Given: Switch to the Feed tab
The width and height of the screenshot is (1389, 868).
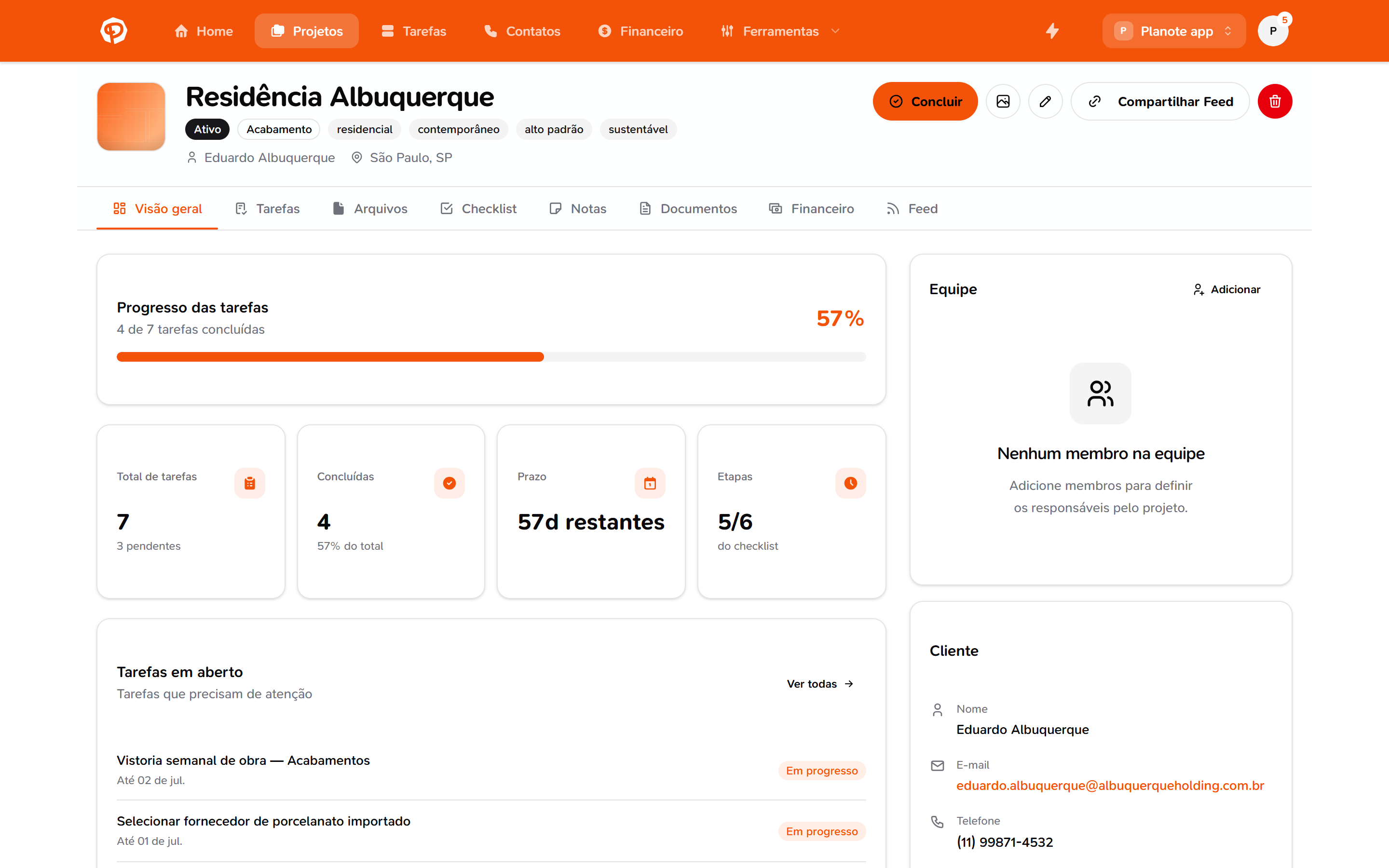Looking at the screenshot, I should [912, 209].
